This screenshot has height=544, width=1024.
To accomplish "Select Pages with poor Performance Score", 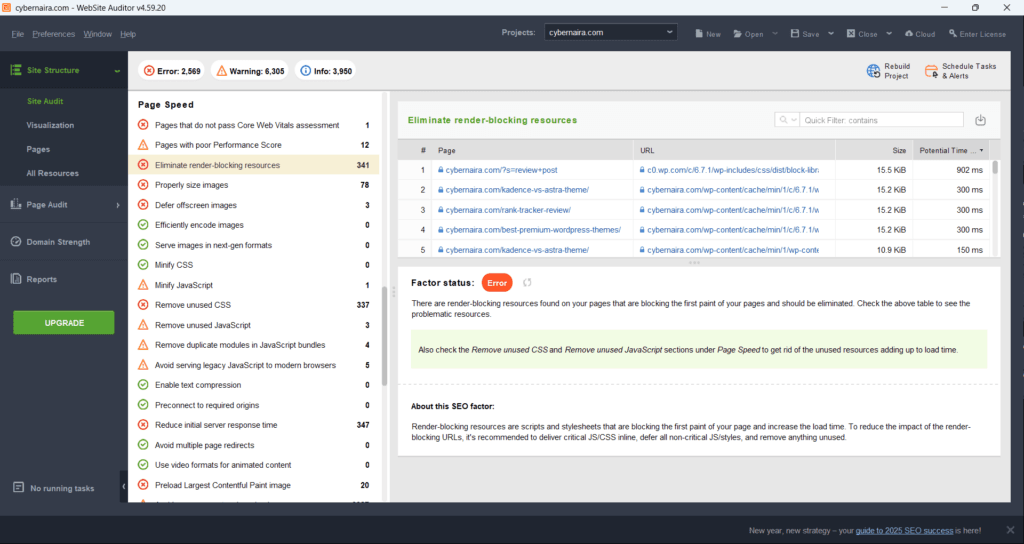I will point(253,145).
